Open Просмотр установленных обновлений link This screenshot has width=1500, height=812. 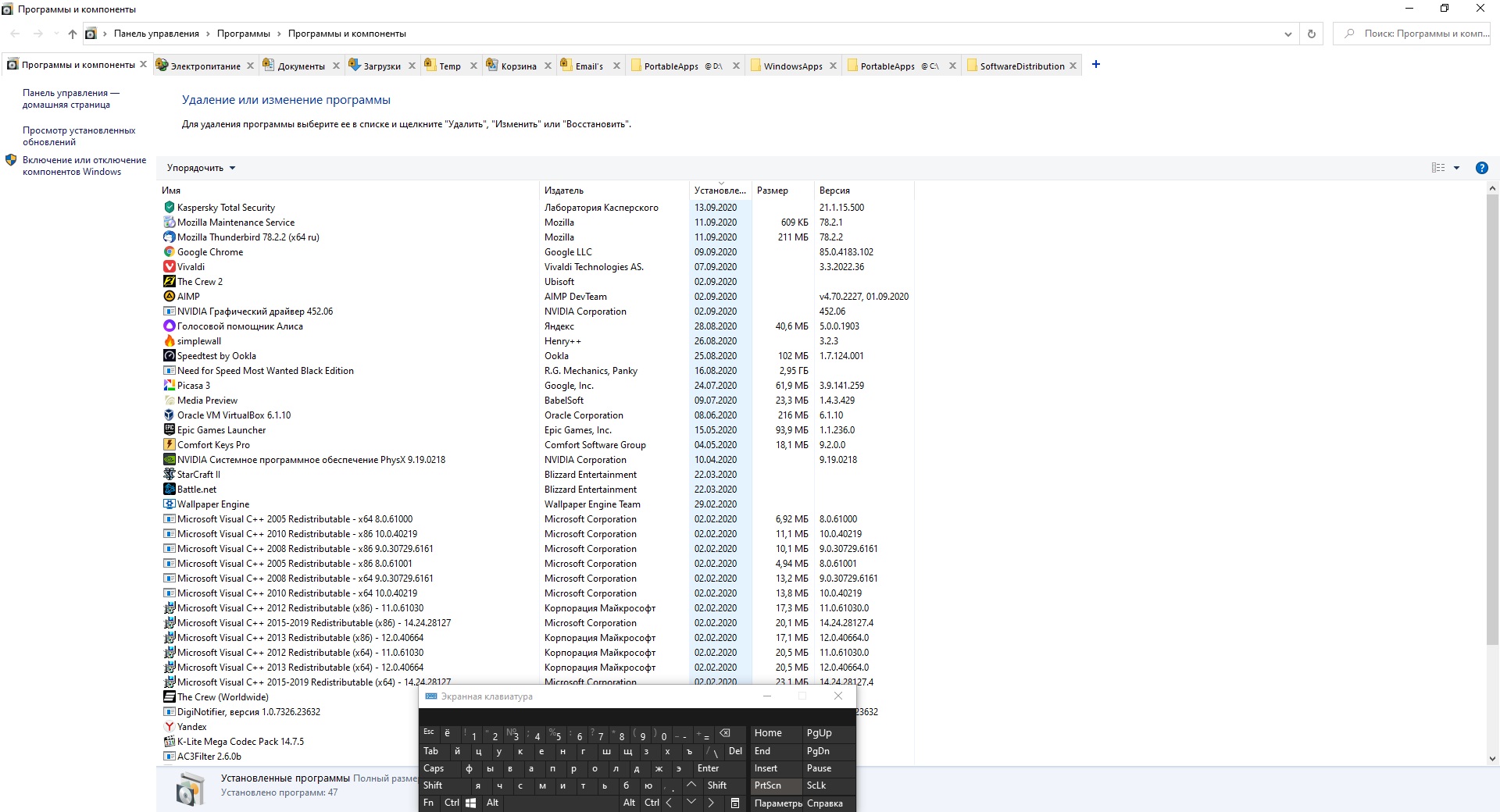click(x=79, y=136)
